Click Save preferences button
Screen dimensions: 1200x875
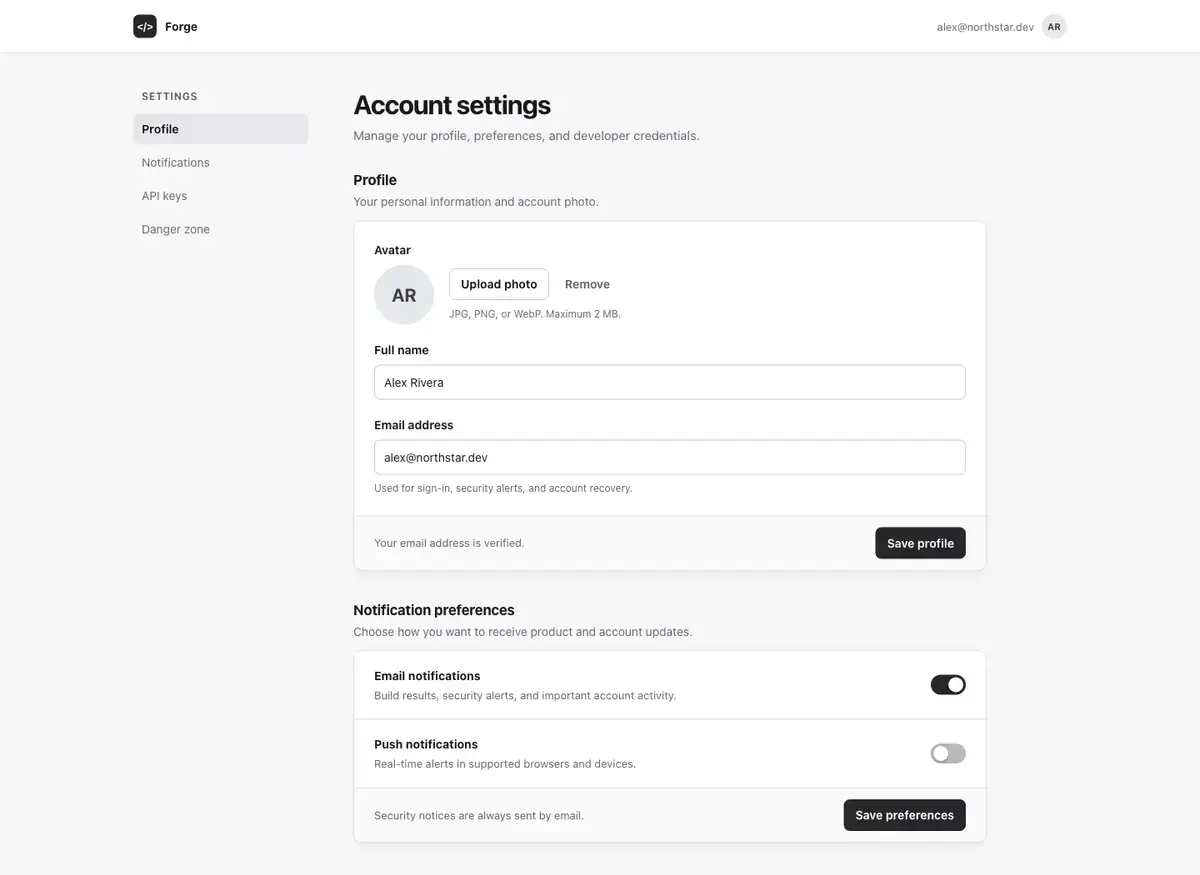click(x=904, y=815)
